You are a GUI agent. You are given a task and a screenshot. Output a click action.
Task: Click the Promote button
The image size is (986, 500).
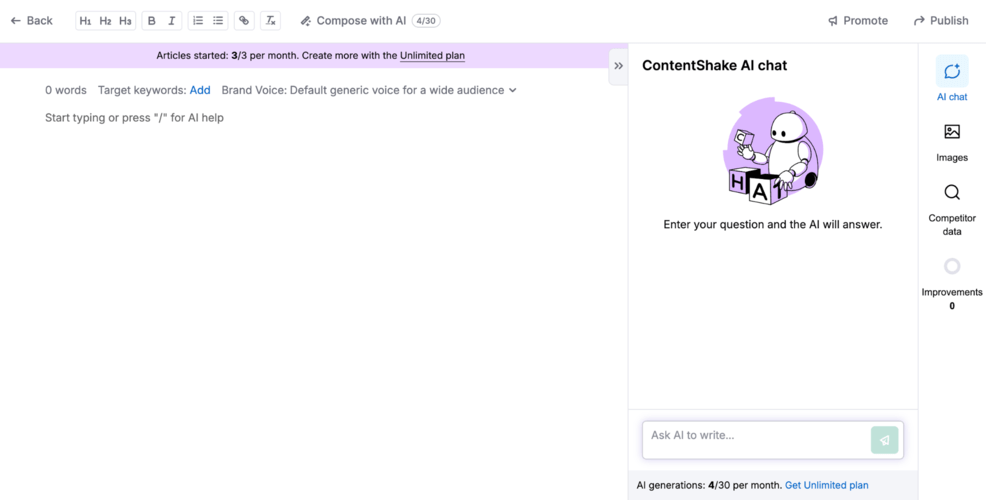point(857,20)
